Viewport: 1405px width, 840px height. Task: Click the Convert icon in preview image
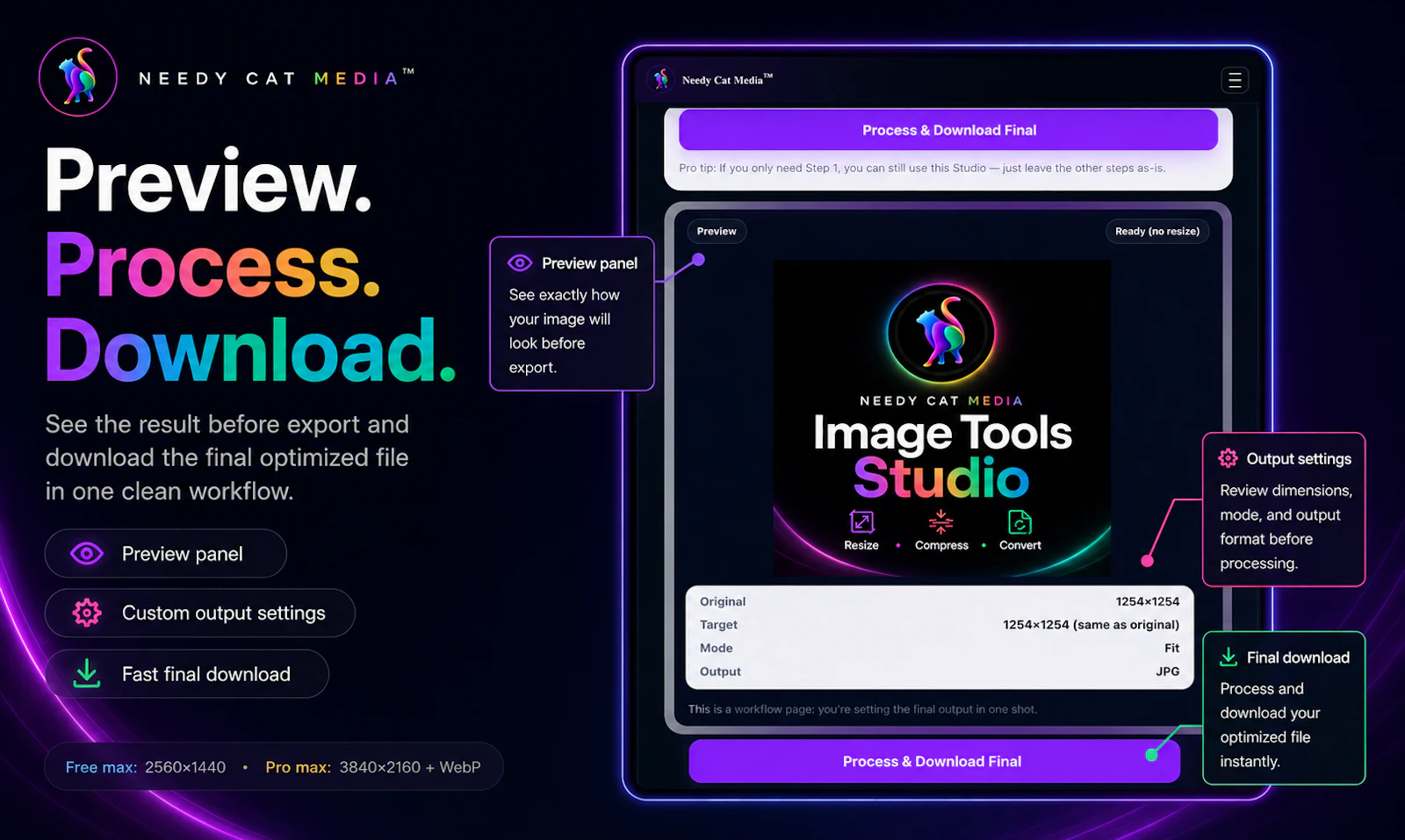(1020, 522)
